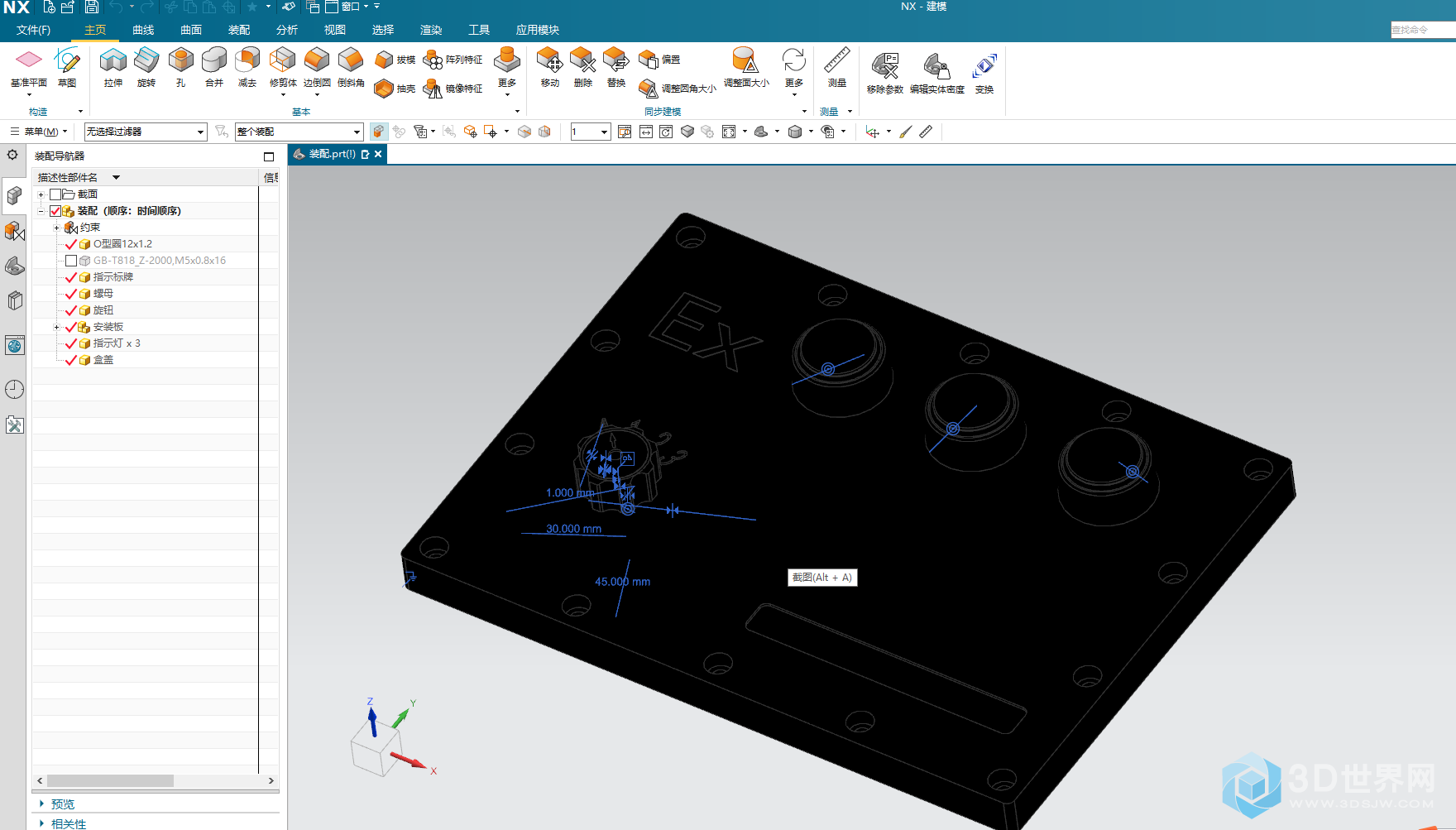Open the 整个装配 scope dropdown
1456x830 pixels.
(299, 132)
